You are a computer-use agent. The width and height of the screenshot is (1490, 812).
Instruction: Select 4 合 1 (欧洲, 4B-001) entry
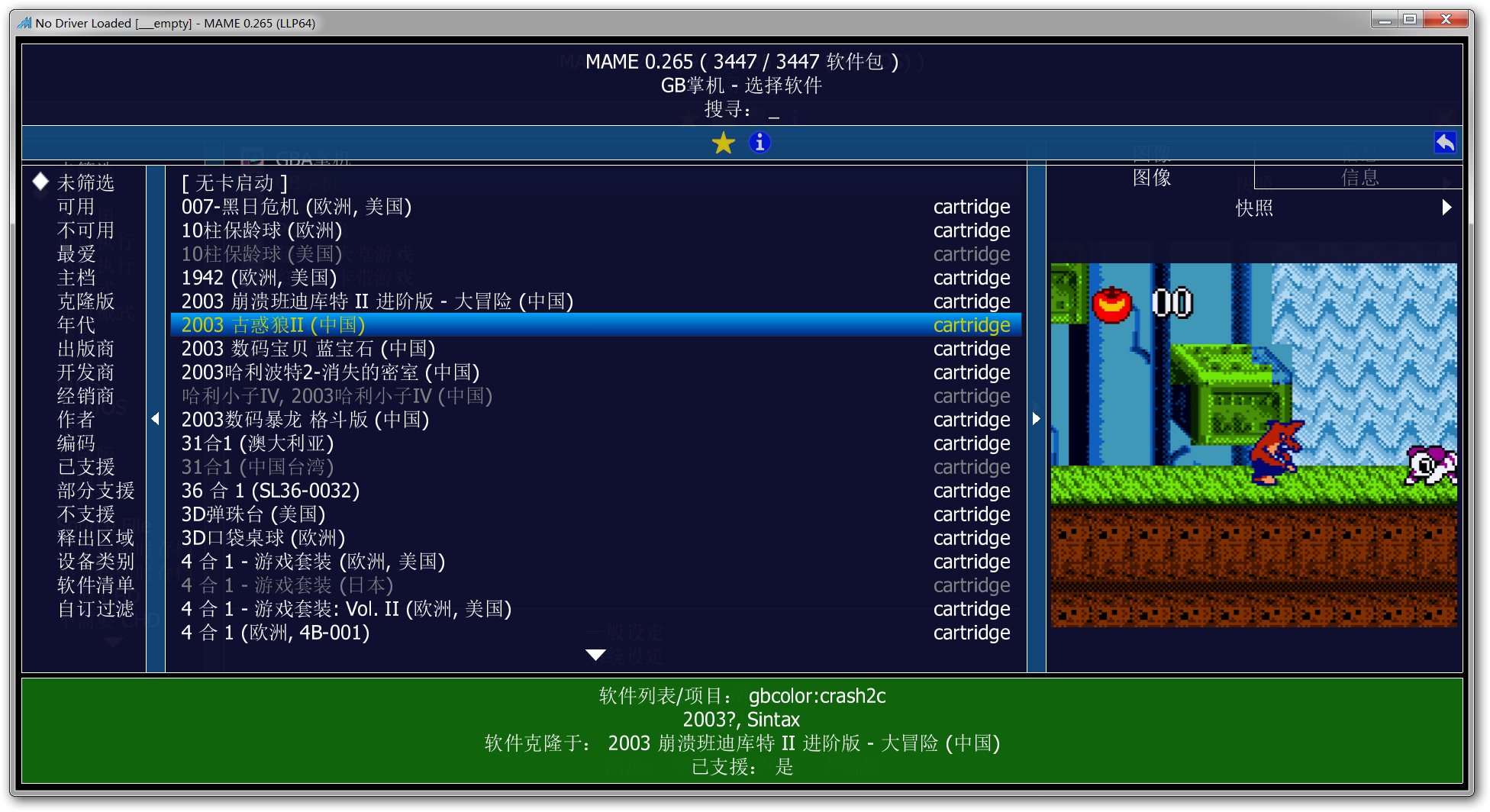pos(595,633)
